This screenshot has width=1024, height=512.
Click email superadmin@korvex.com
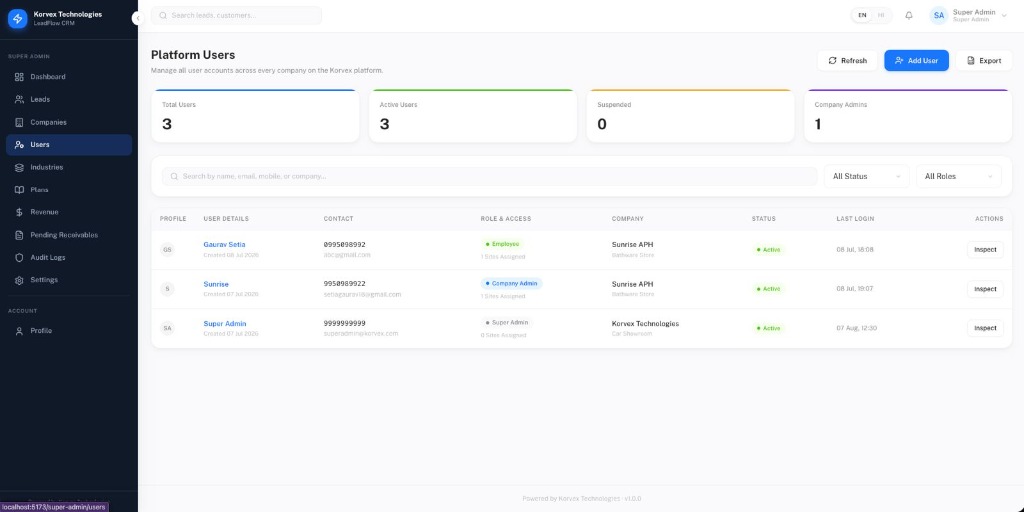360,333
